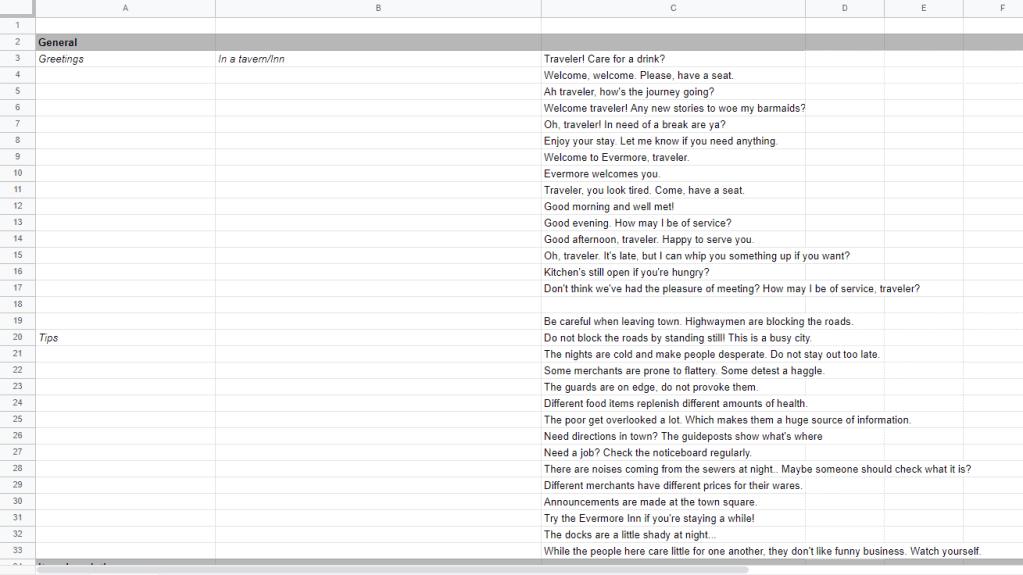Image resolution: width=1023 pixels, height=575 pixels.
Task: Click the 'Tips' cell in column A
Action: click(125, 338)
